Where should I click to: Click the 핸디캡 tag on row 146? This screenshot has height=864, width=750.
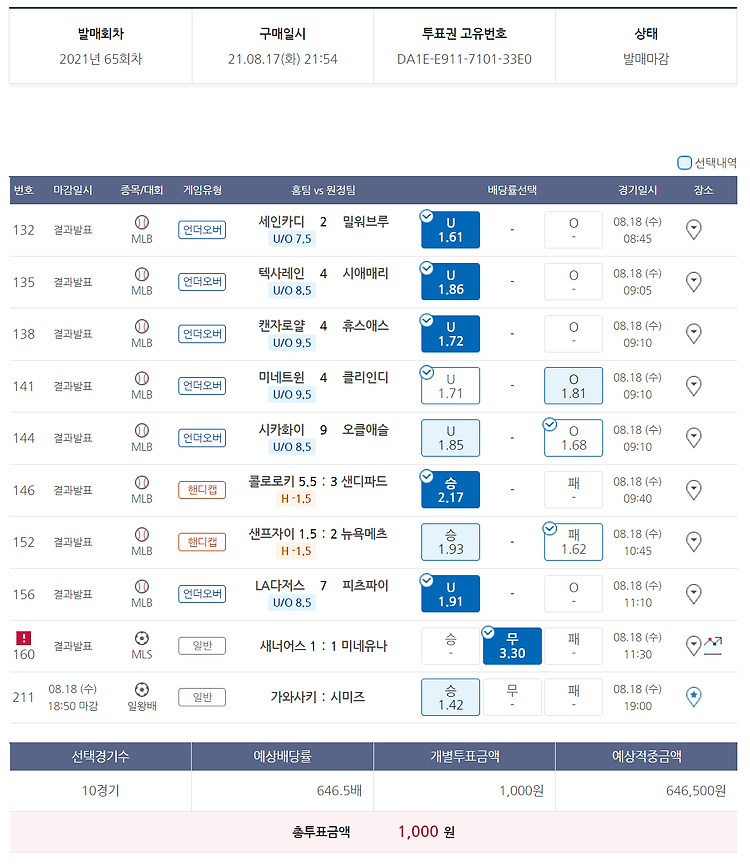202,490
